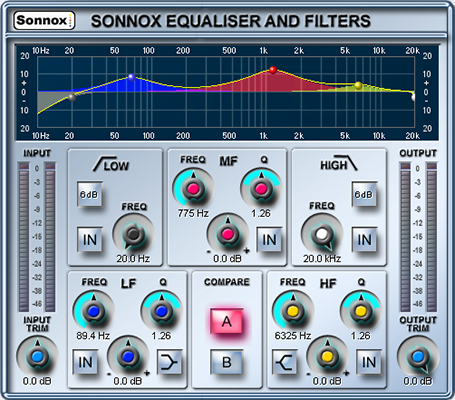Viewport: 455px width, 400px height.
Task: Select Compare setting A
Action: [227, 321]
